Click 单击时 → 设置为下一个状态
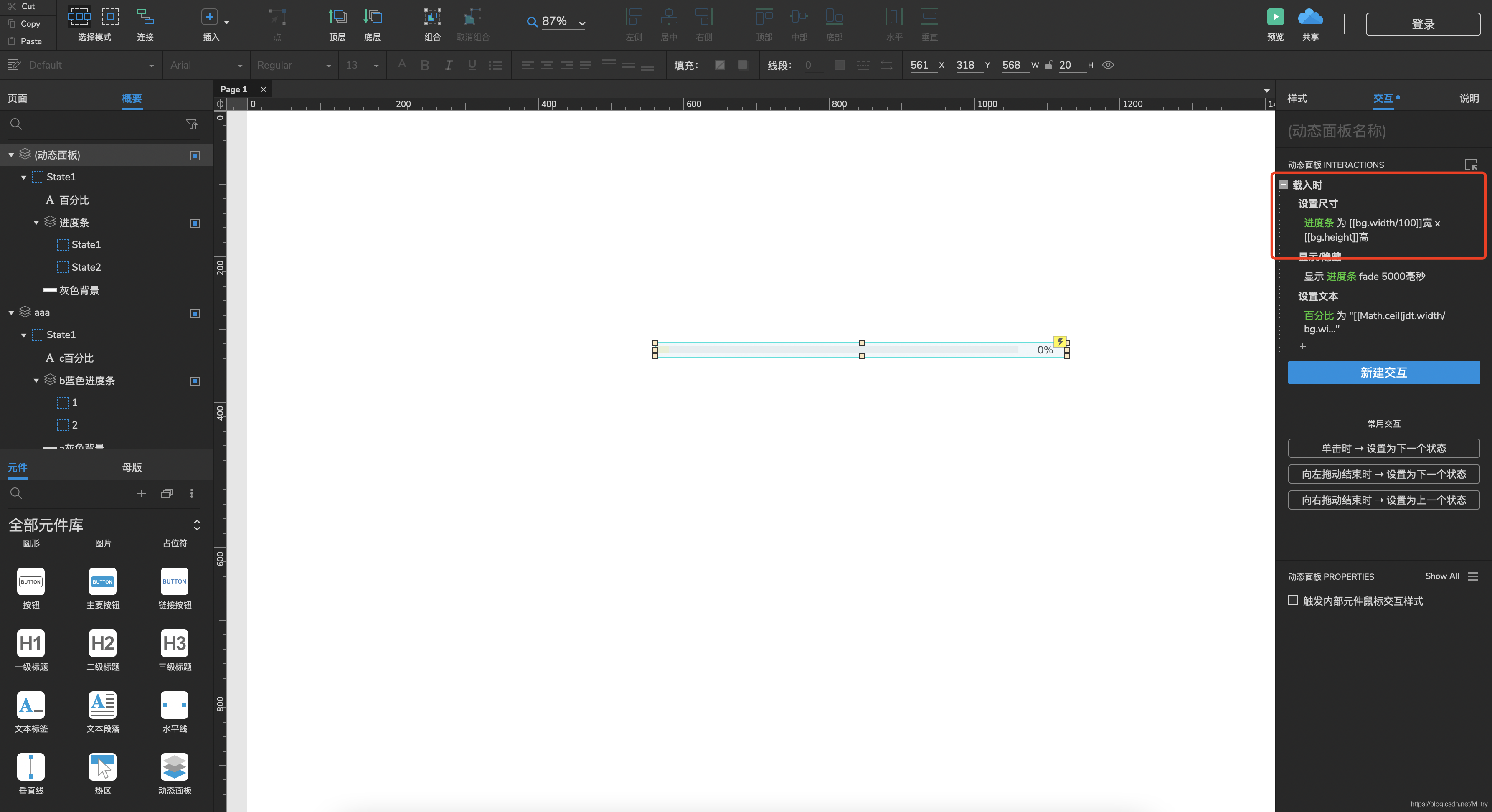 tap(1384, 448)
